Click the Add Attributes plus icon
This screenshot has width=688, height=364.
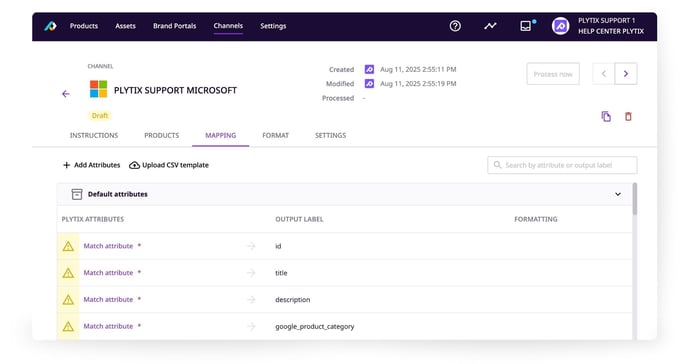(x=67, y=165)
